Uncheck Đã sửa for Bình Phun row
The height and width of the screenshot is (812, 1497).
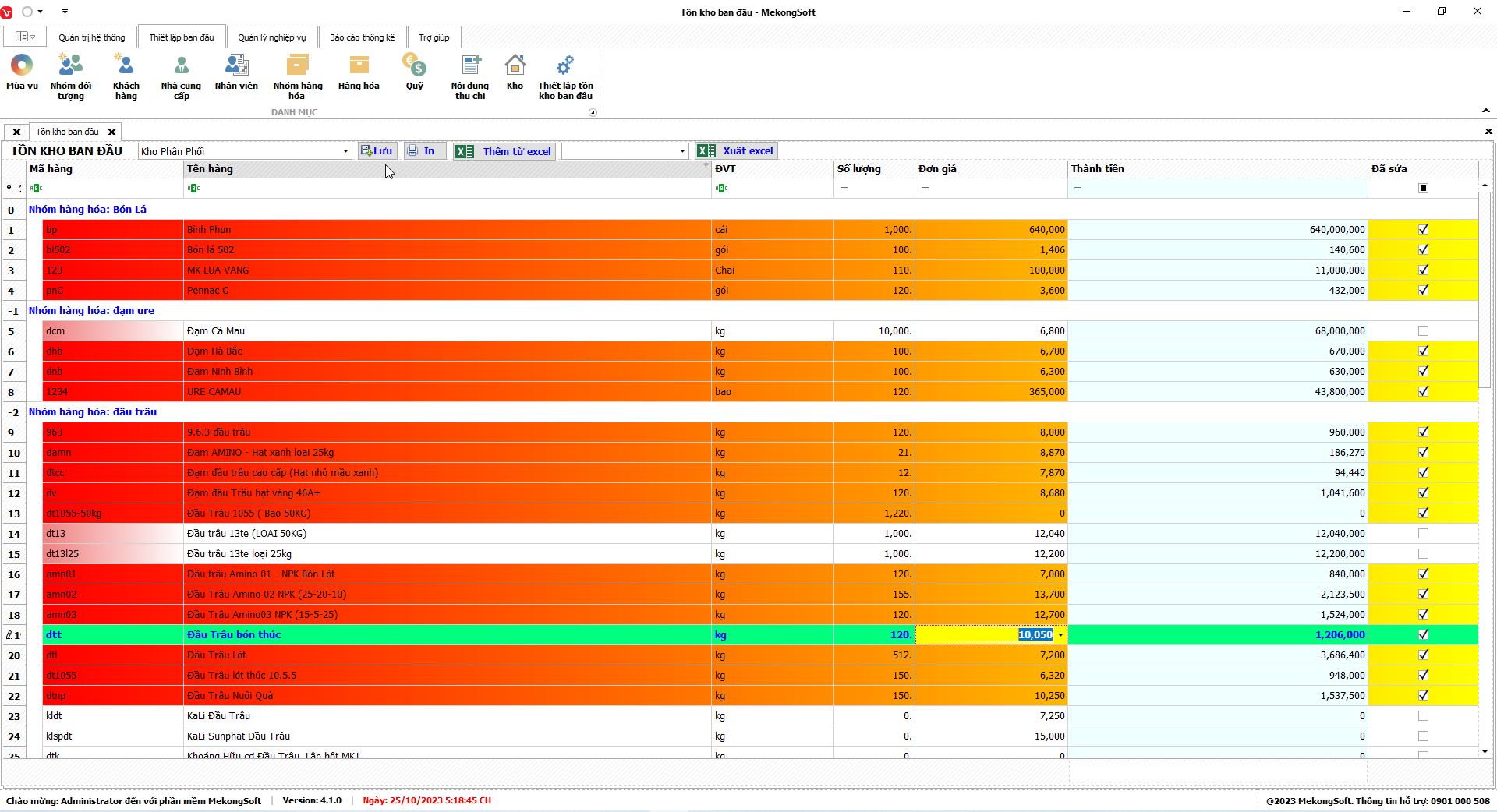1423,230
